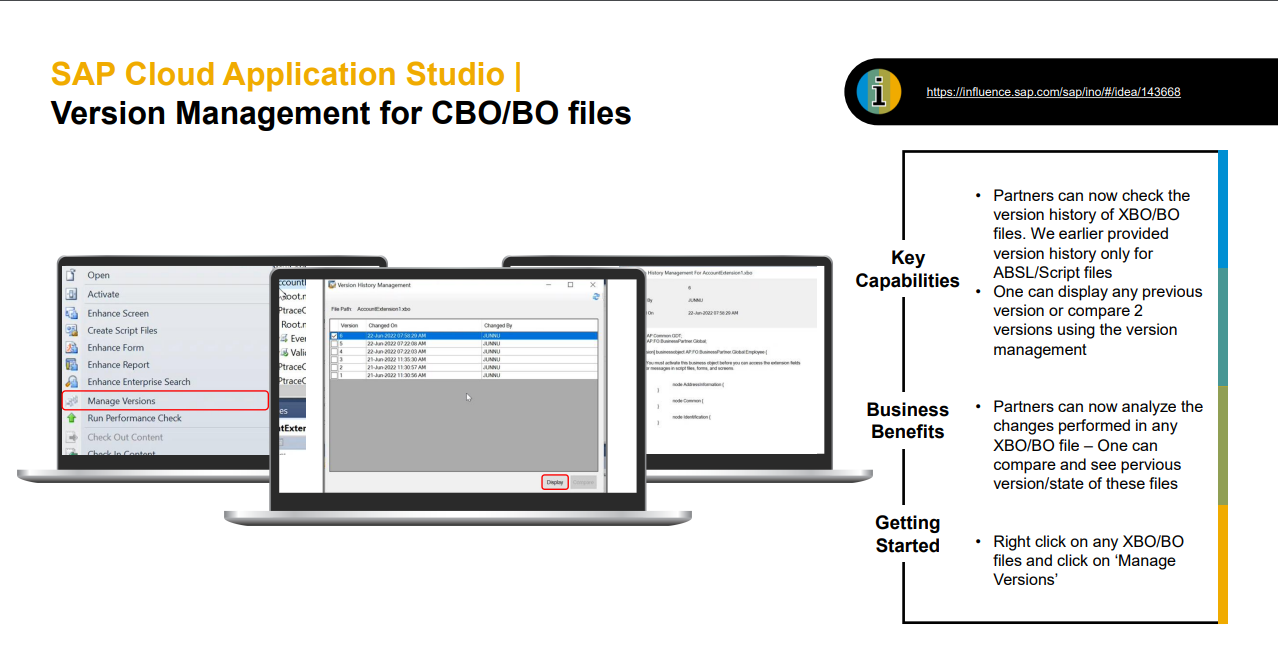Click the Open menu icon
1278x662 pixels.
71,275
